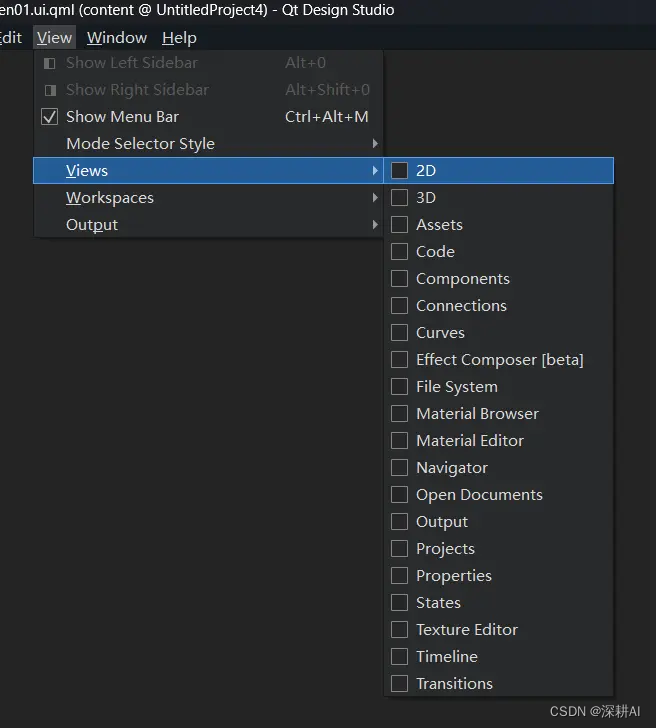
Task: Enable the Properties view checkbox
Action: [x=399, y=575]
